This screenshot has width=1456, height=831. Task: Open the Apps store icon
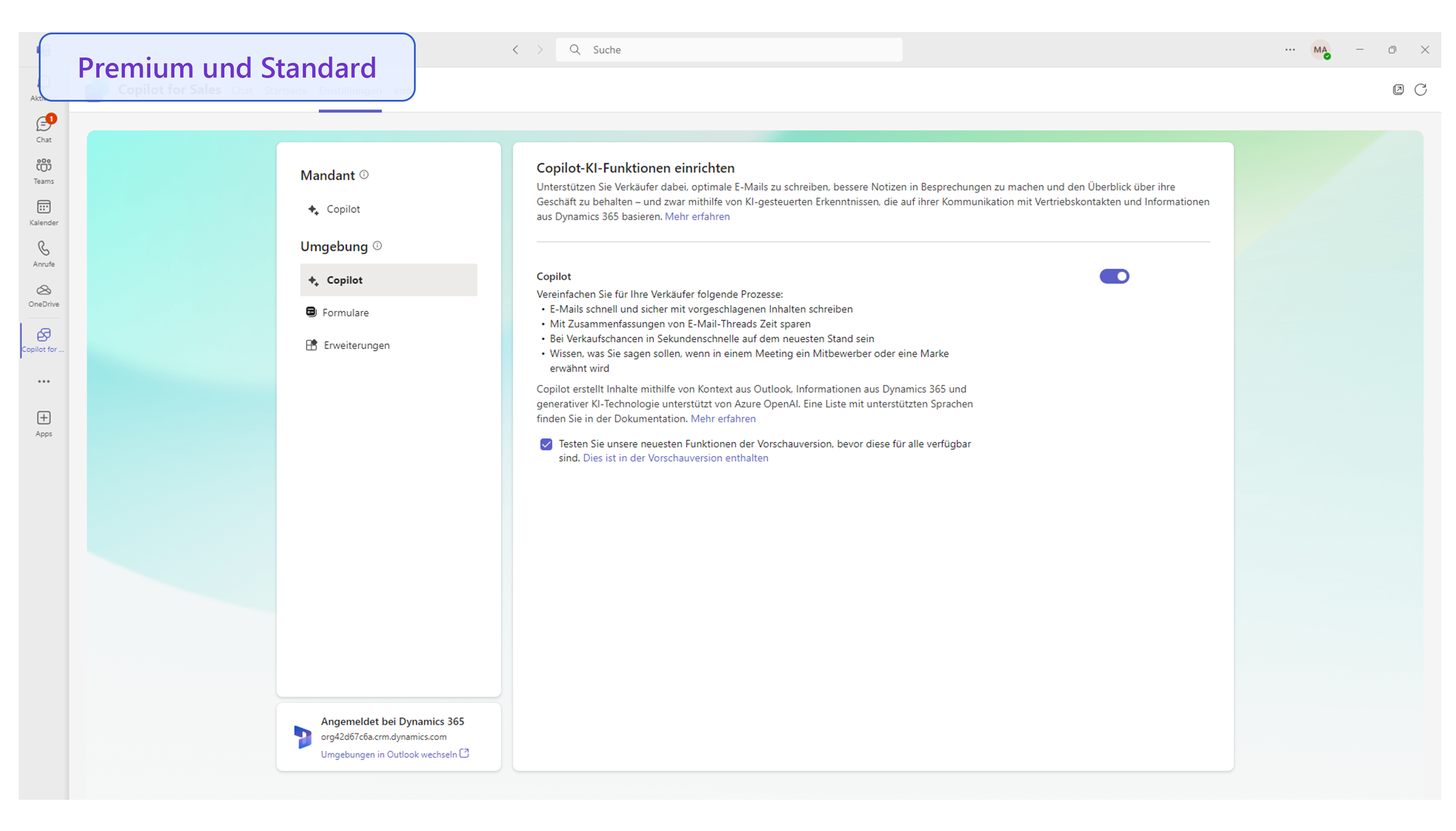[x=43, y=423]
